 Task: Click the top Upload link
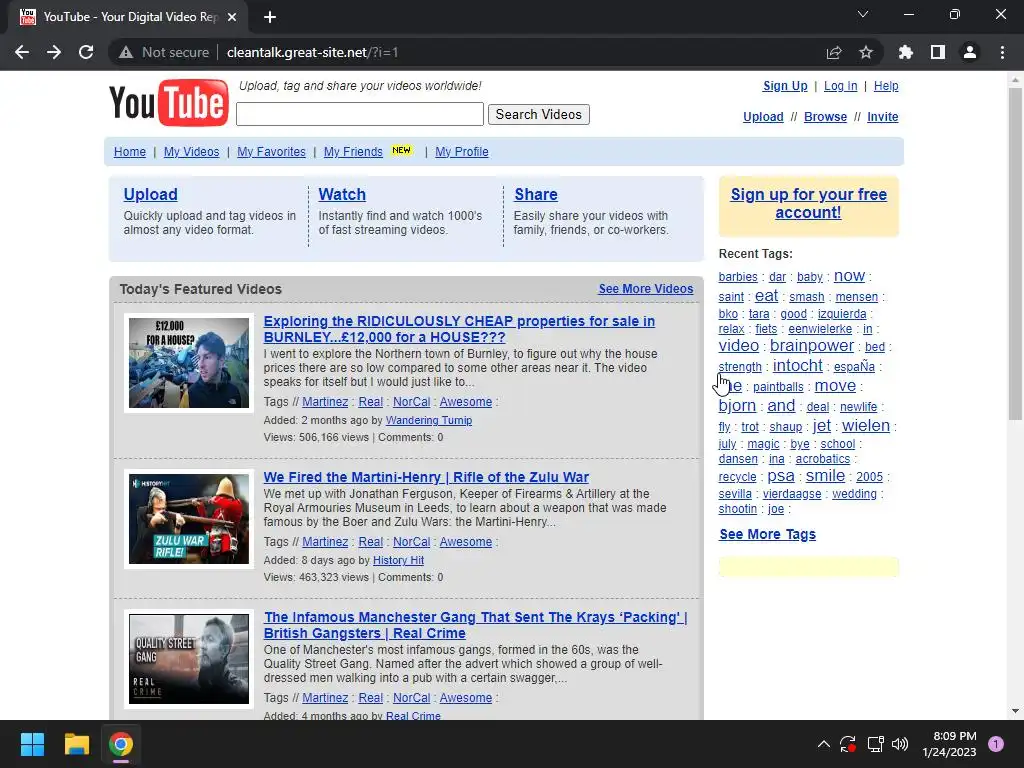(763, 117)
